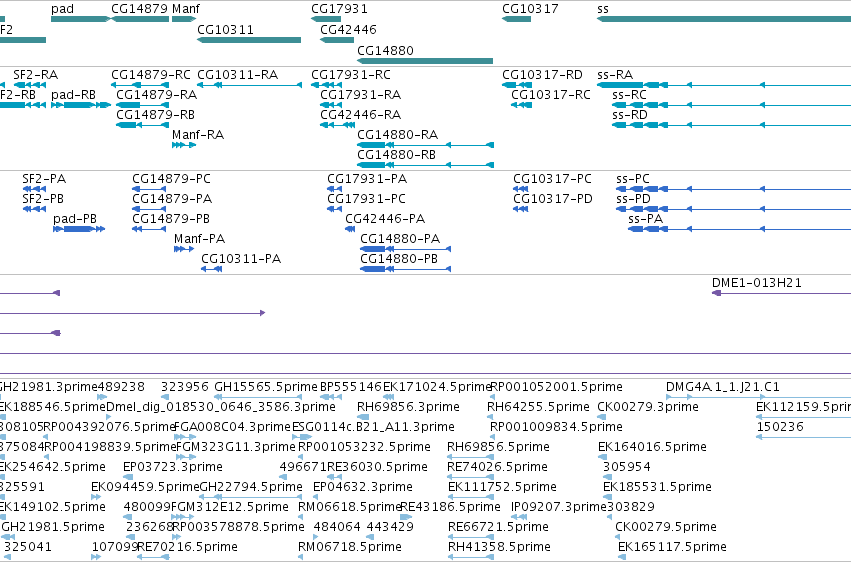Click the RE43186.5prime EST label
This screenshot has height=562, width=851.
click(450, 508)
